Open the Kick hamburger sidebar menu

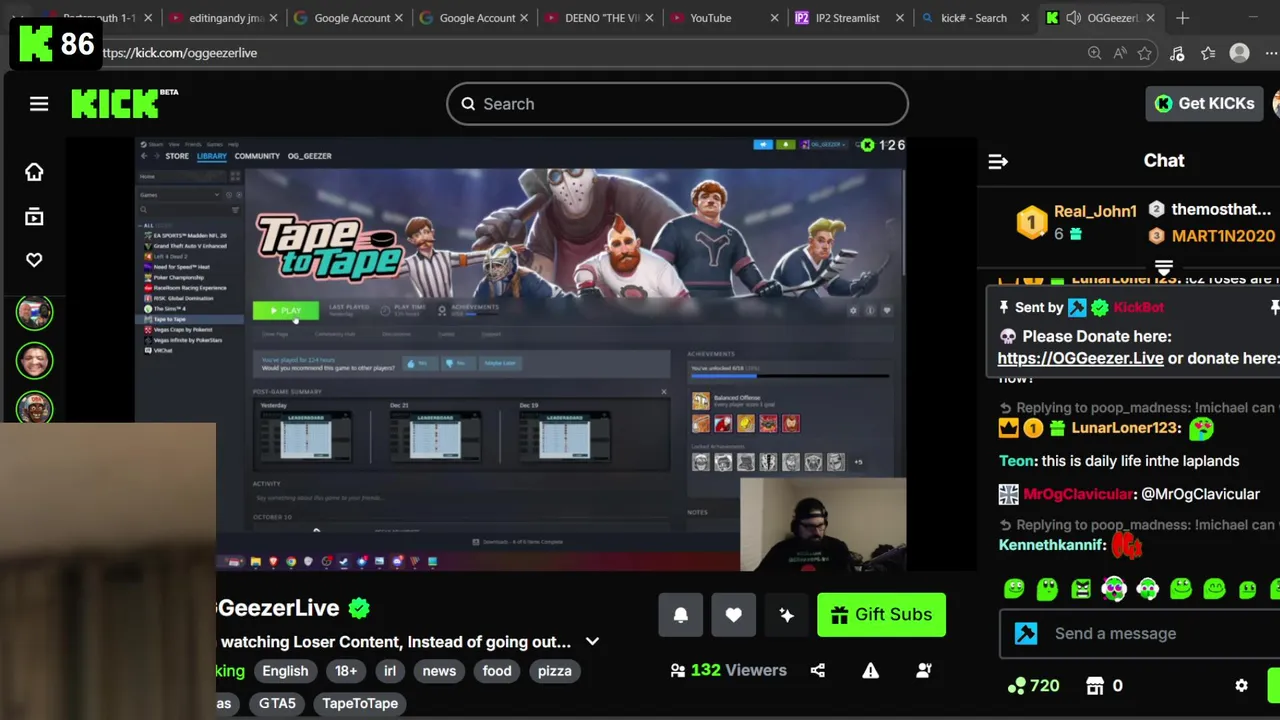pyautogui.click(x=39, y=104)
